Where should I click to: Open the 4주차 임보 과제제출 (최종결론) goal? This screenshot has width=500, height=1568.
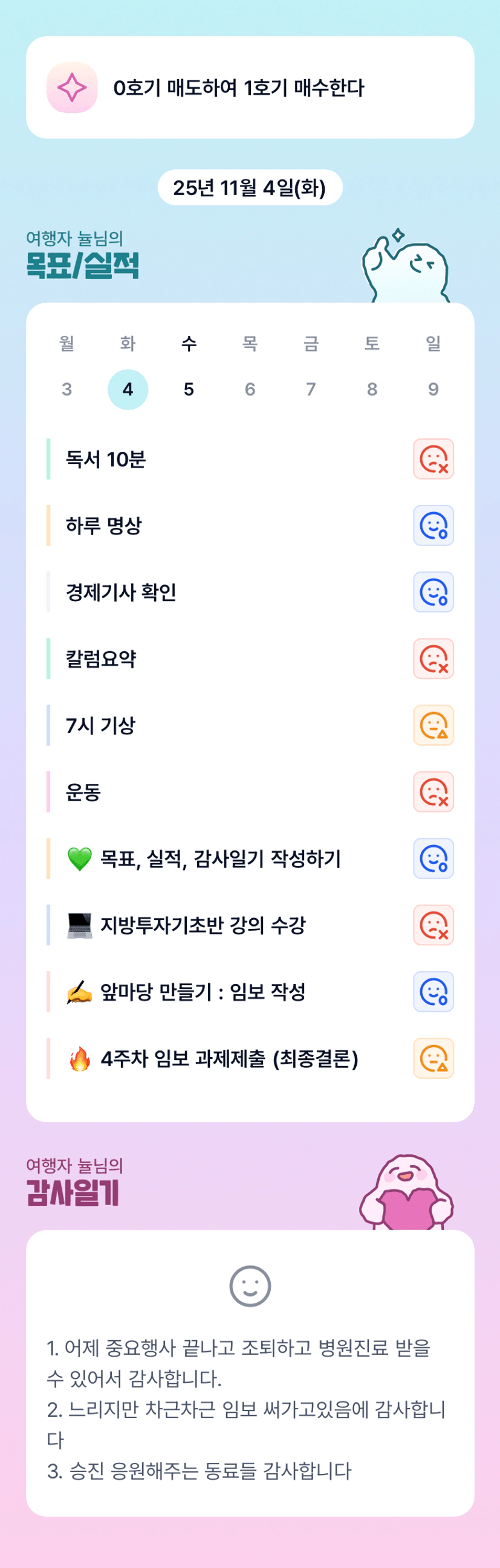tap(229, 1059)
